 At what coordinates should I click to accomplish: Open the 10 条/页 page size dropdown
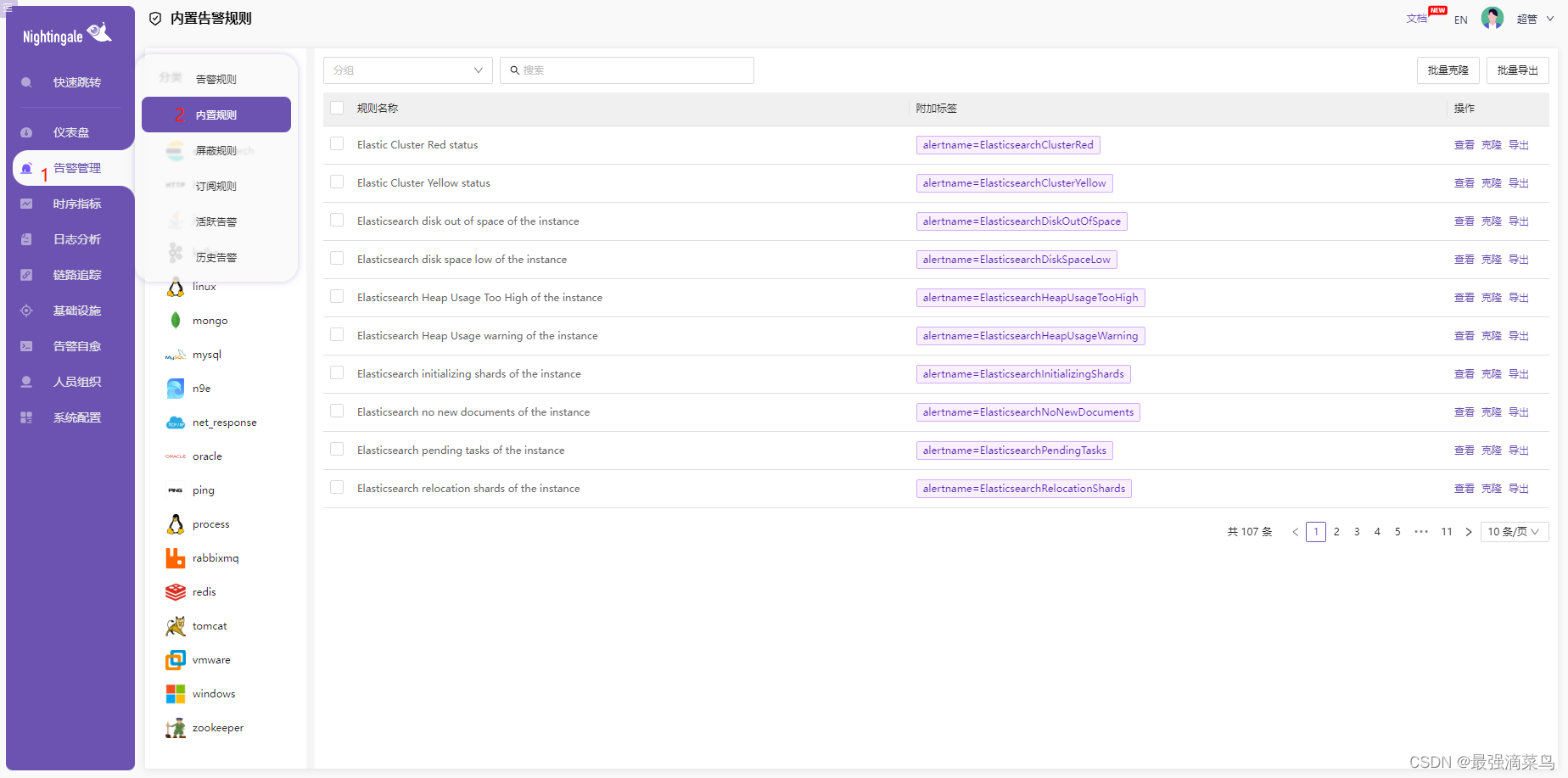click(x=1515, y=532)
